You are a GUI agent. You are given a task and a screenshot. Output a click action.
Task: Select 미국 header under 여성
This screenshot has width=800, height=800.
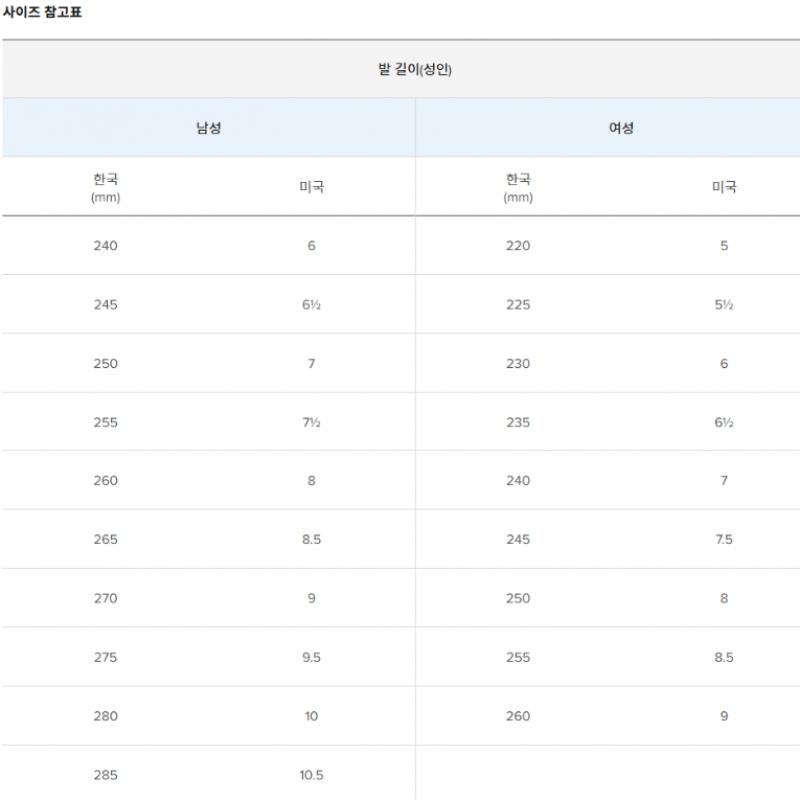tap(724, 187)
